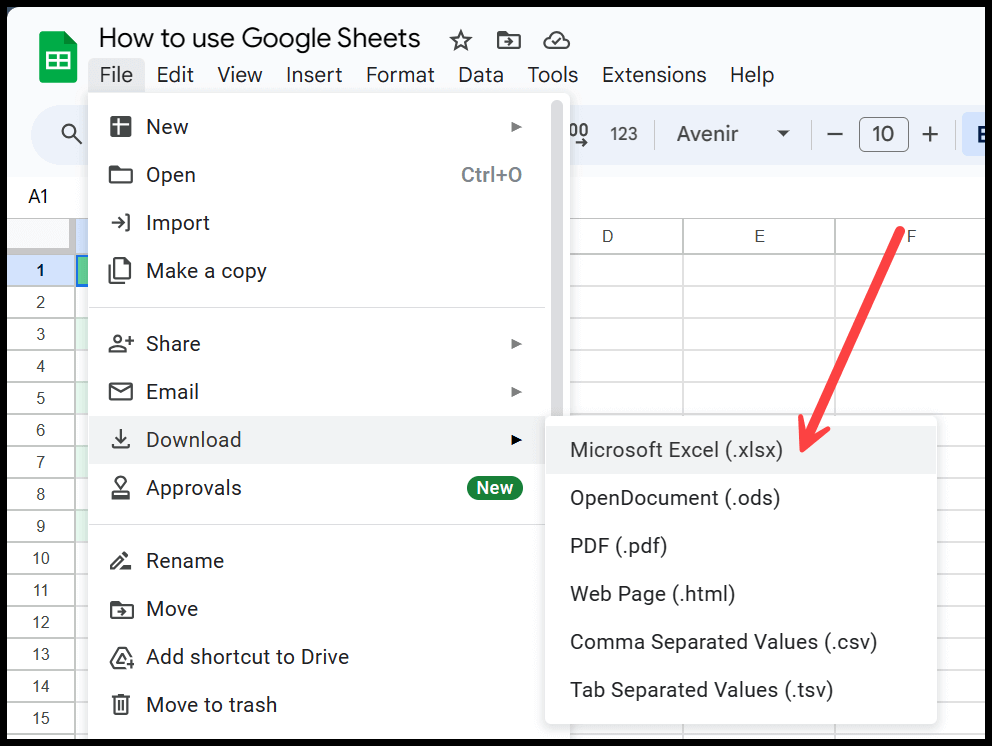The height and width of the screenshot is (746, 992).
Task: Open the Insert menu
Action: coord(314,75)
